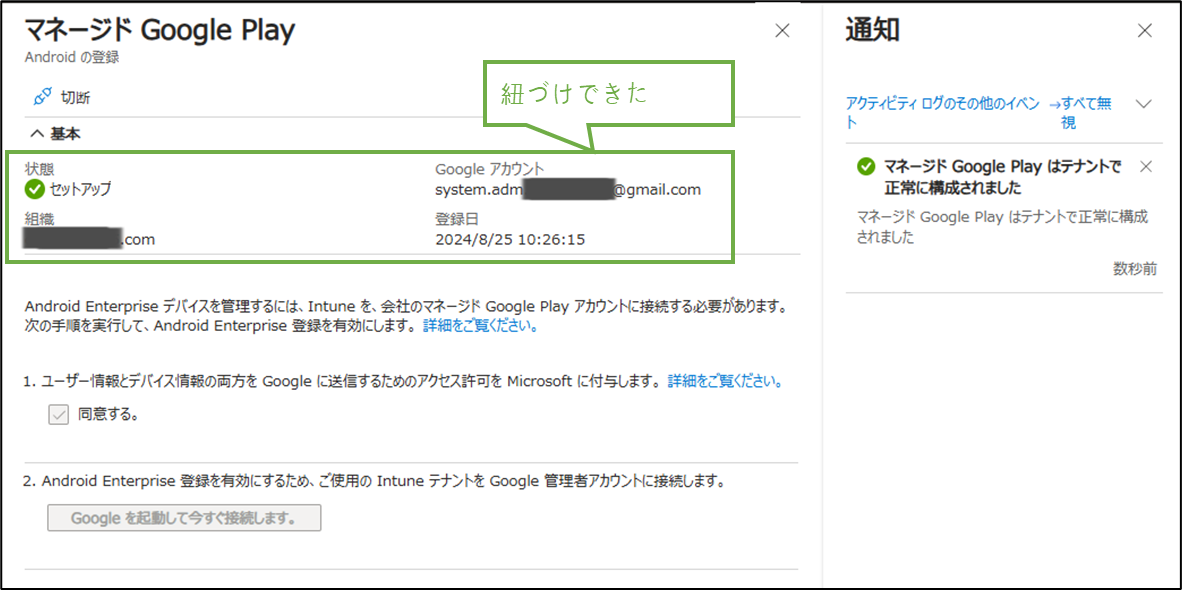
Task: Click the green success icon in notification
Action: pos(866,167)
